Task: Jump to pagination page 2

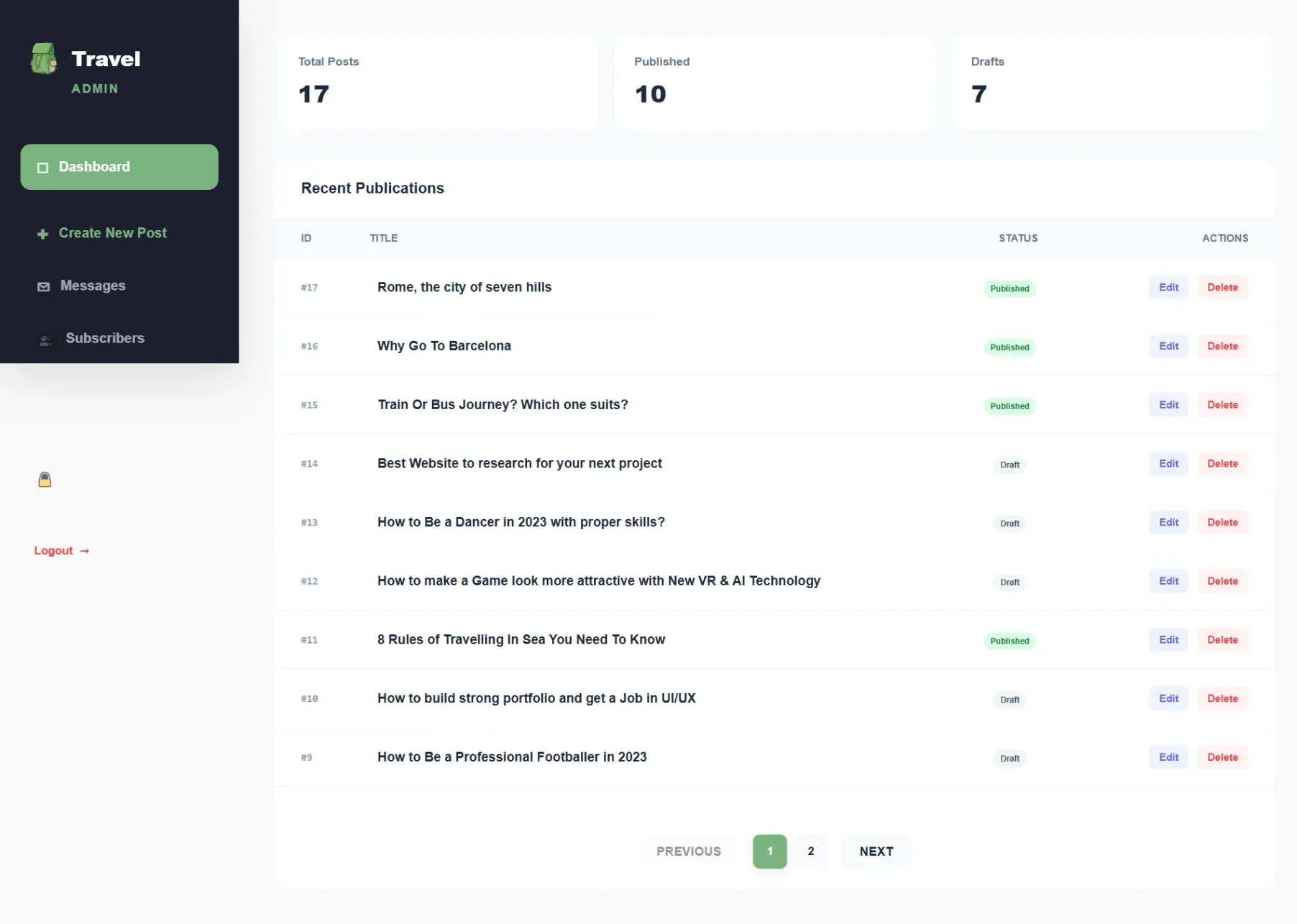Action: 810,851
